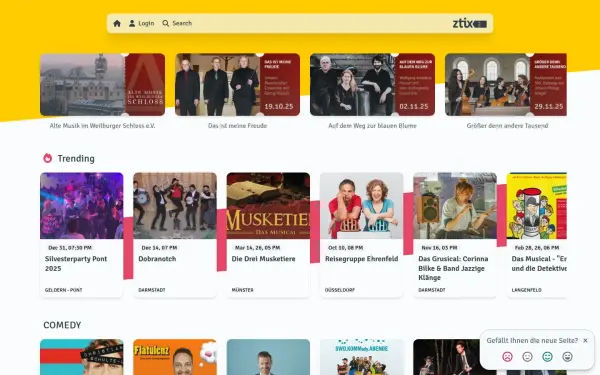Click the 'GELDERN - PONT' location label
600x375 pixels.
(x=64, y=290)
